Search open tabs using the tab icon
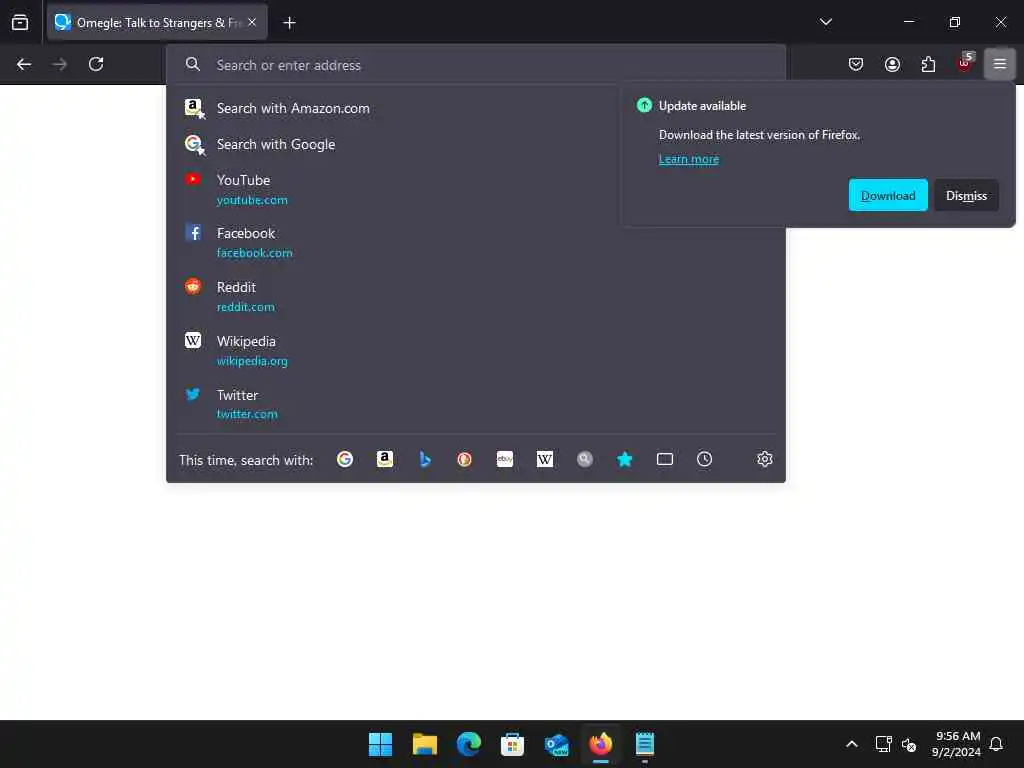The image size is (1024, 768). [665, 459]
